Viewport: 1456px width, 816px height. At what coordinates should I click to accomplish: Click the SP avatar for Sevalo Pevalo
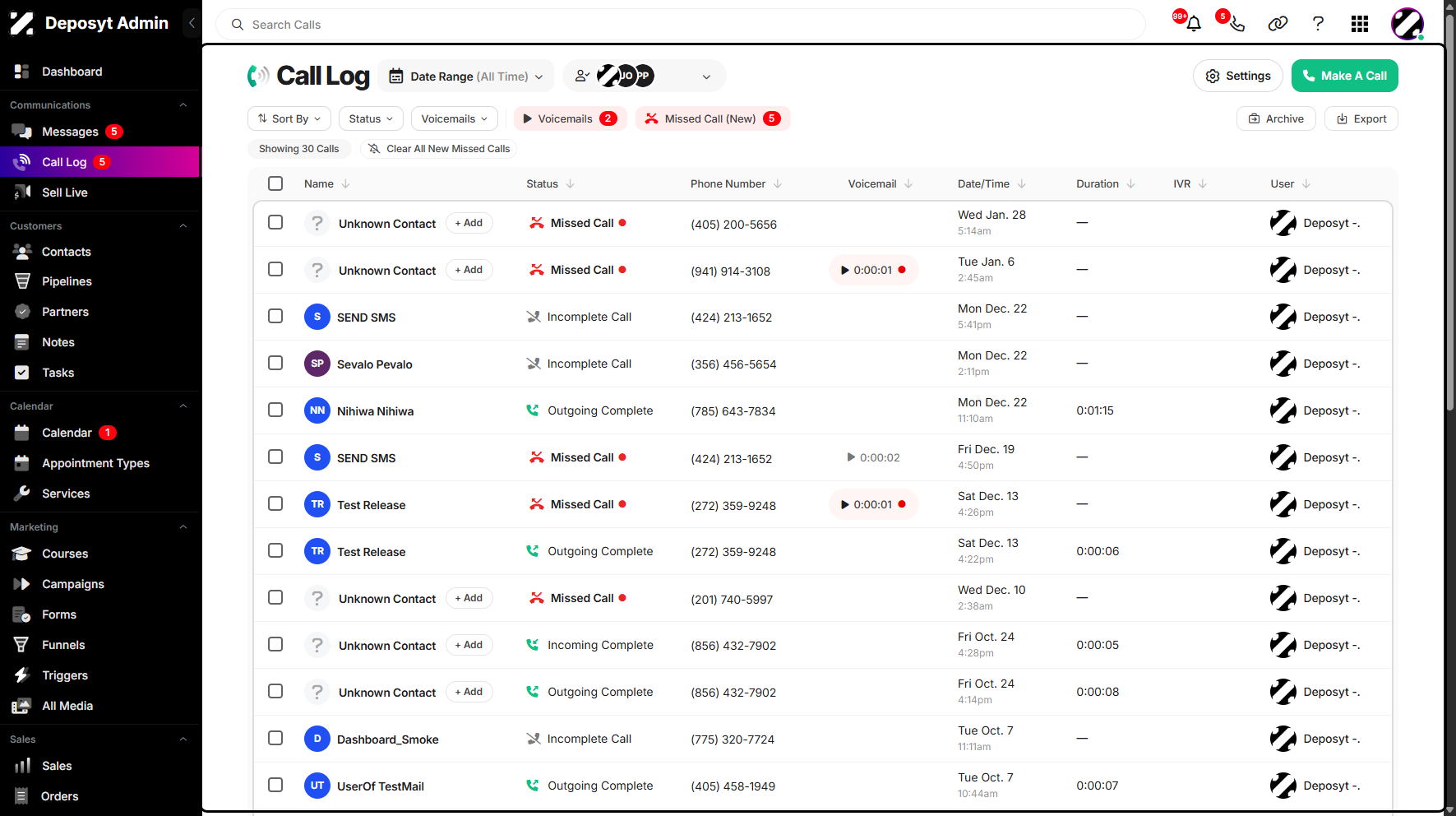(x=317, y=364)
